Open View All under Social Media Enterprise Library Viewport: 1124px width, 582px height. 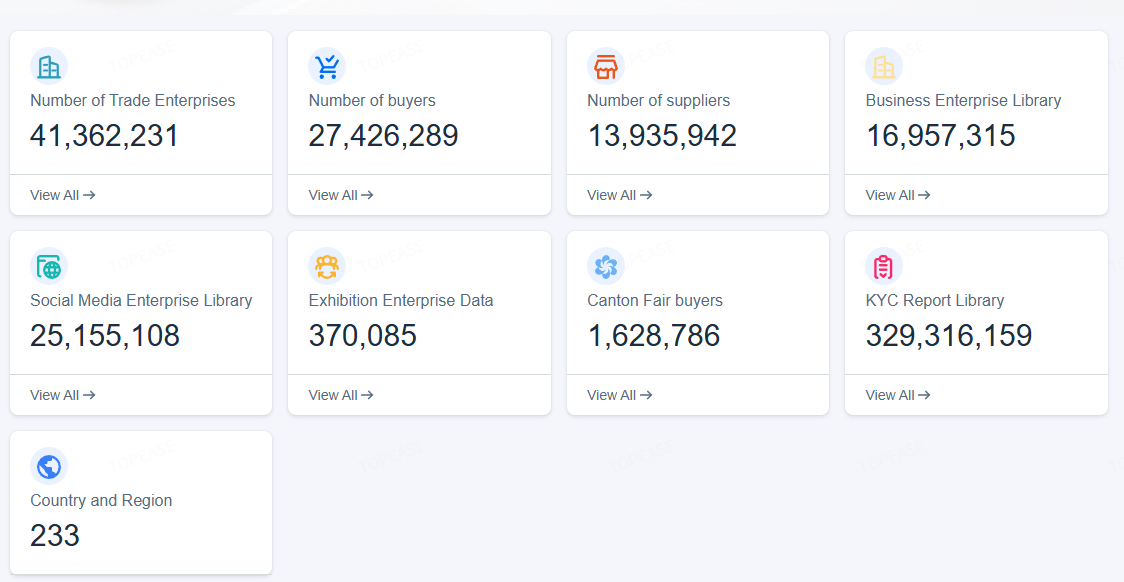(62, 395)
